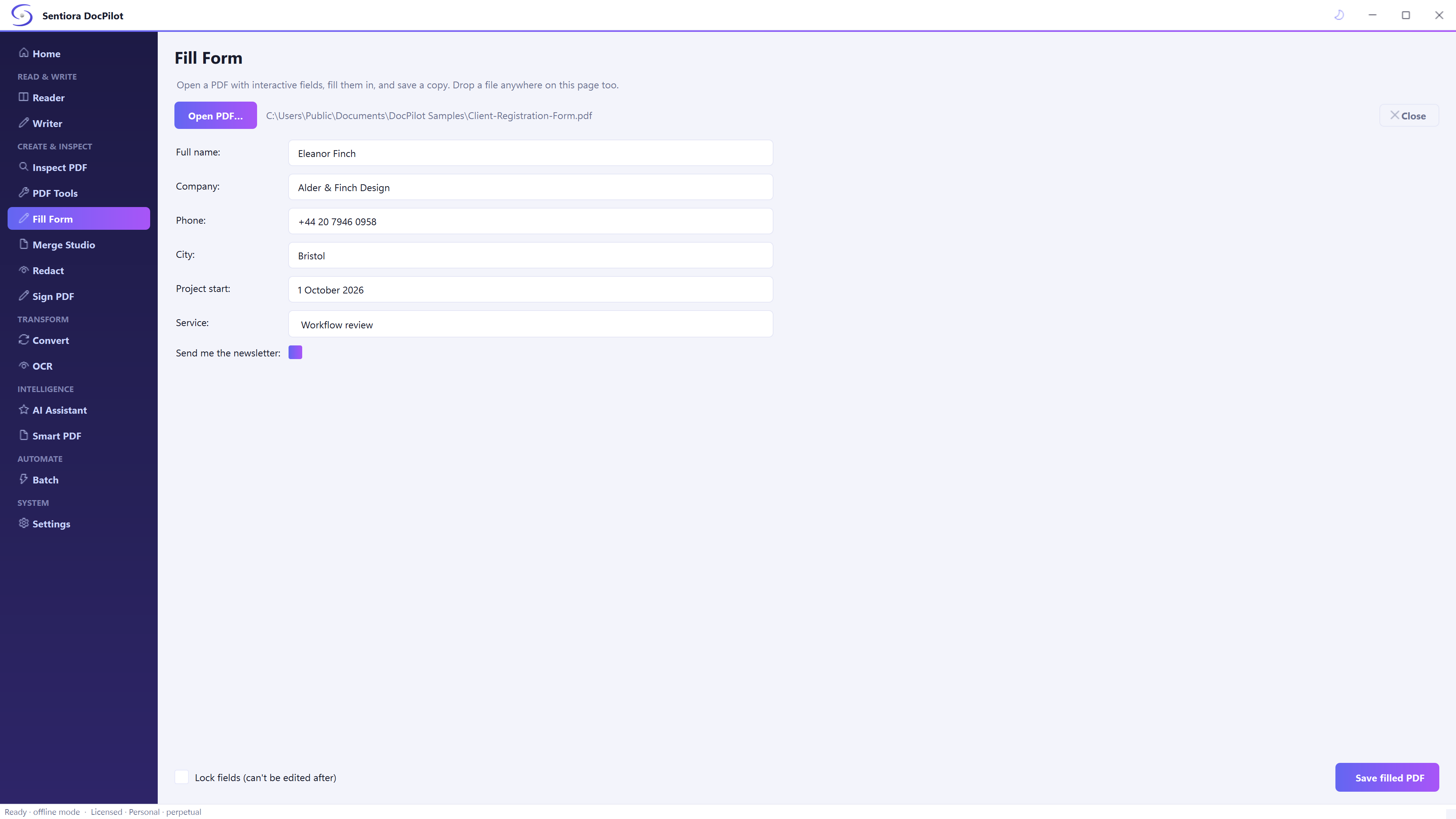Select the City field containing Bristol

click(x=531, y=256)
